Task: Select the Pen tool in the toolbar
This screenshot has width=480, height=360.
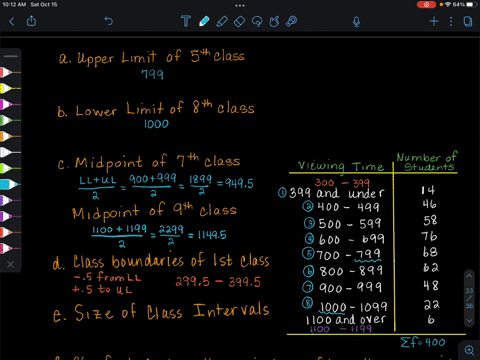Action: pyautogui.click(x=204, y=21)
